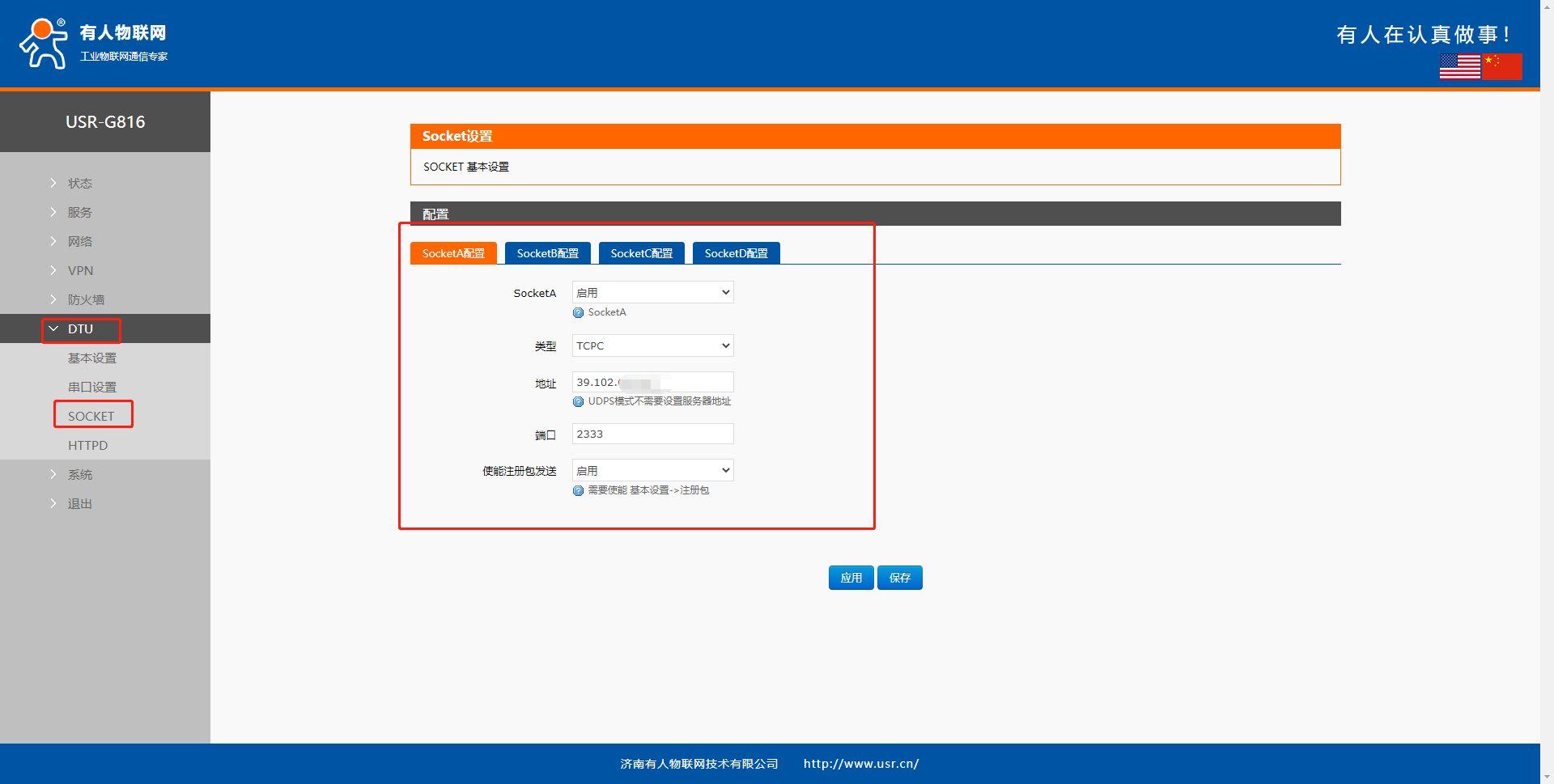Click the 端口 port input field
1554x784 pixels.
[652, 434]
